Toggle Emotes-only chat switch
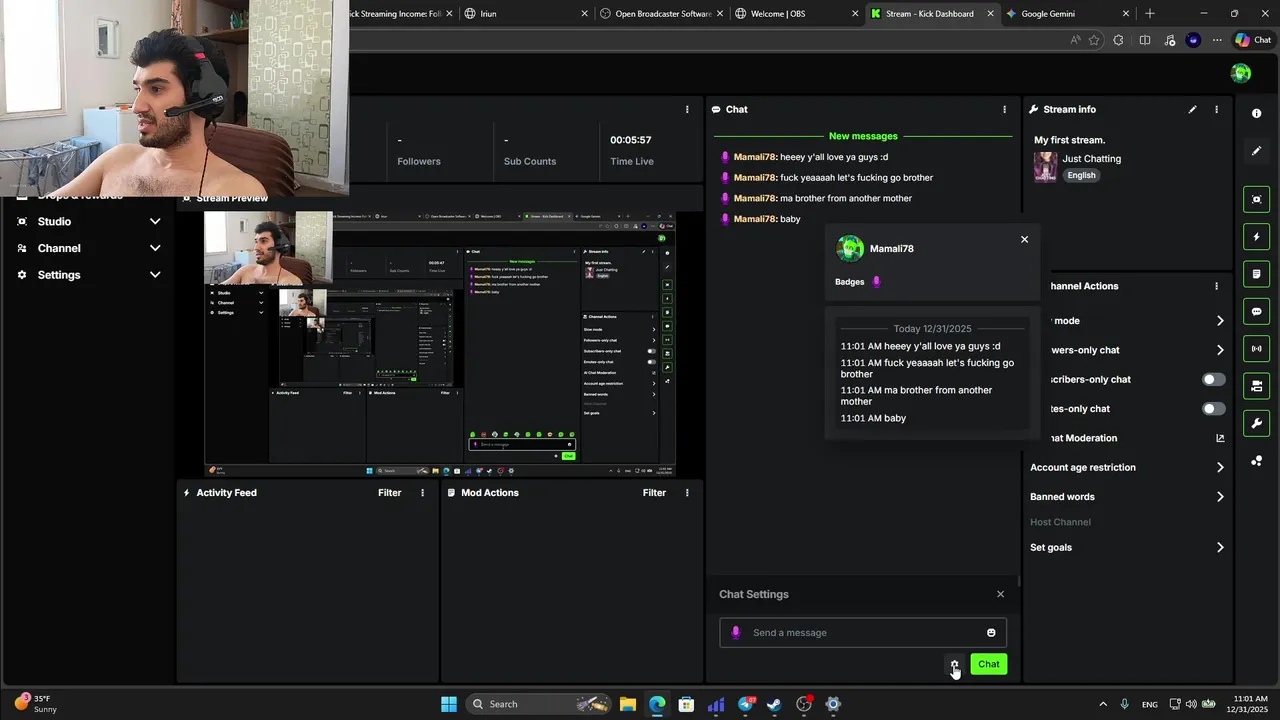The width and height of the screenshot is (1280, 720). [x=1213, y=408]
